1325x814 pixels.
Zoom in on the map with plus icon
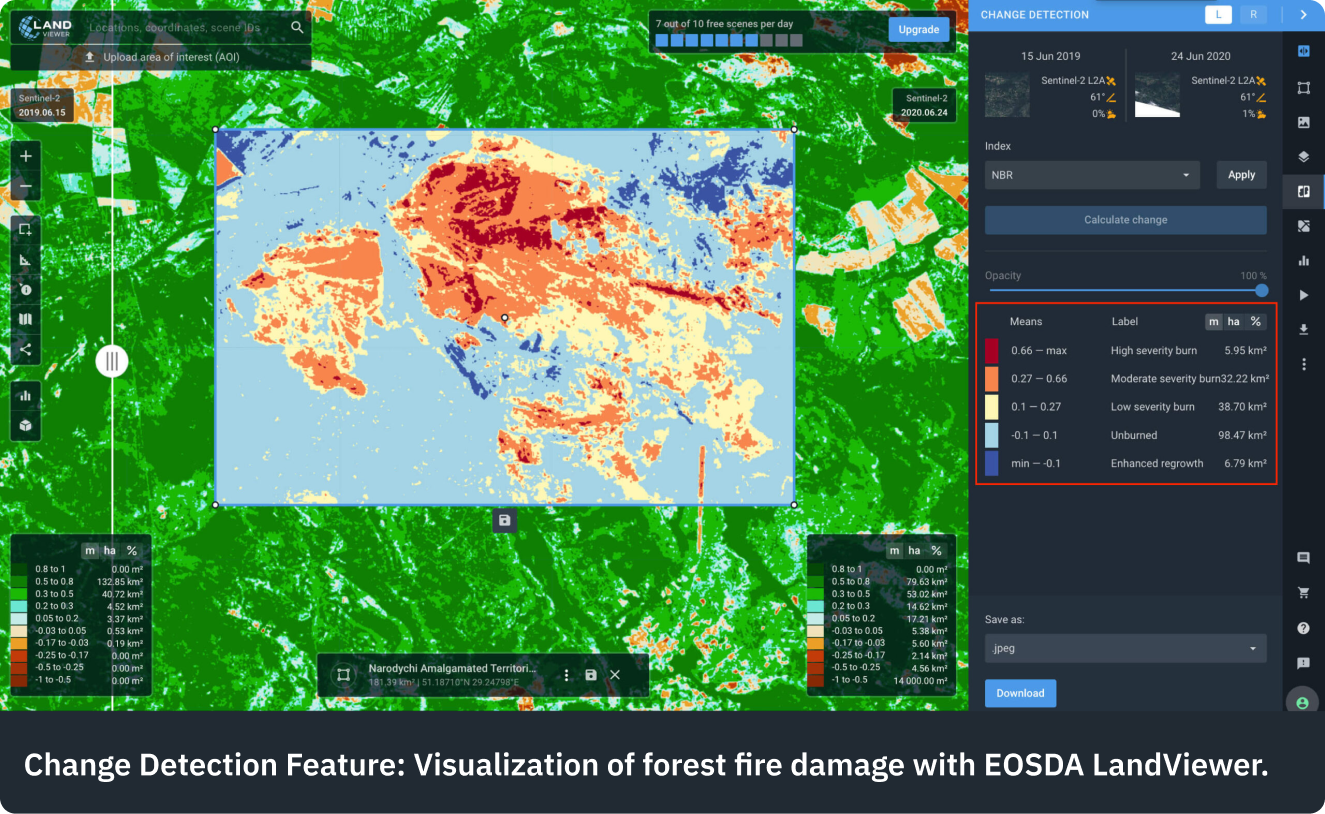(x=26, y=156)
